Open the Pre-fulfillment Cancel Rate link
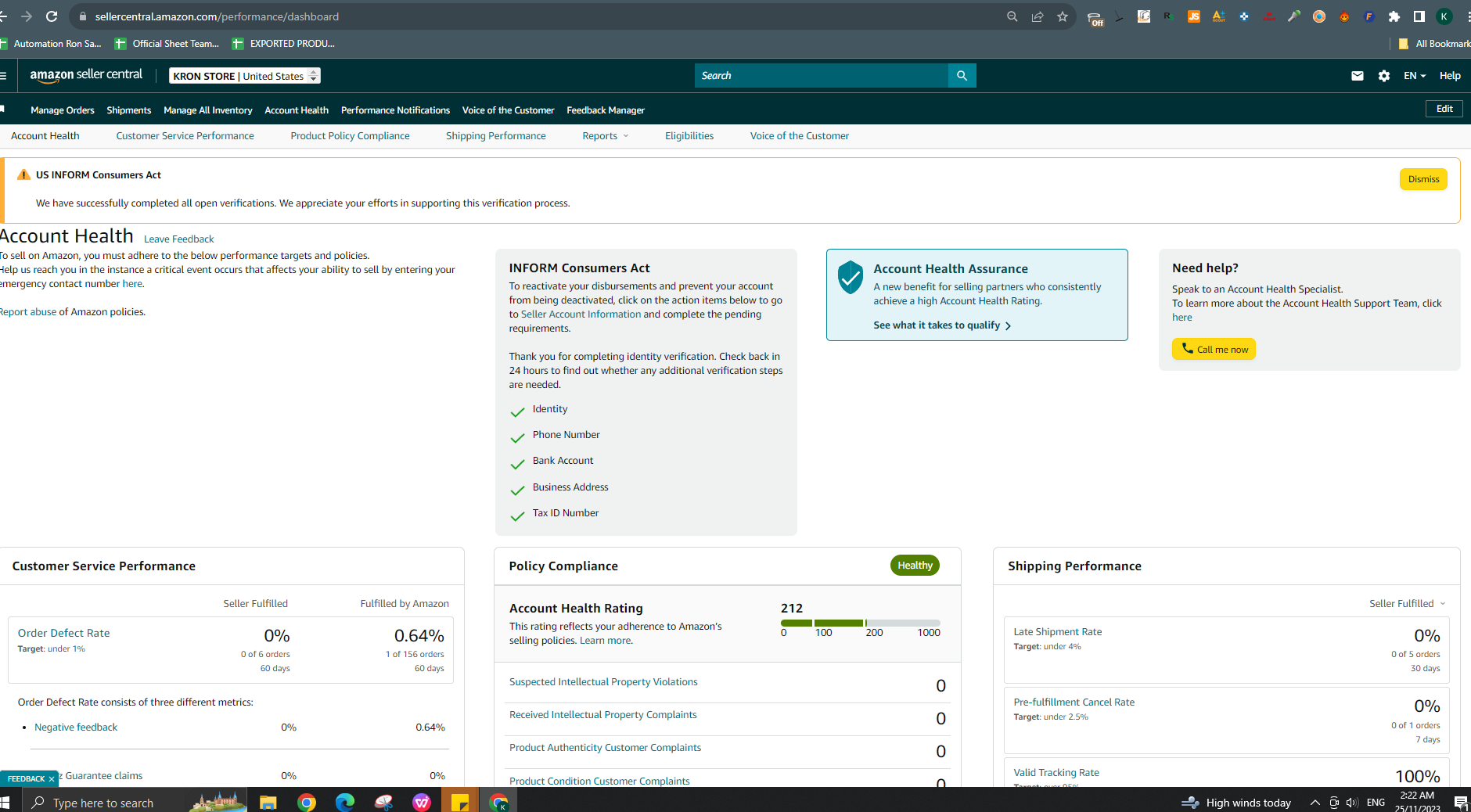1471x812 pixels. tap(1074, 702)
